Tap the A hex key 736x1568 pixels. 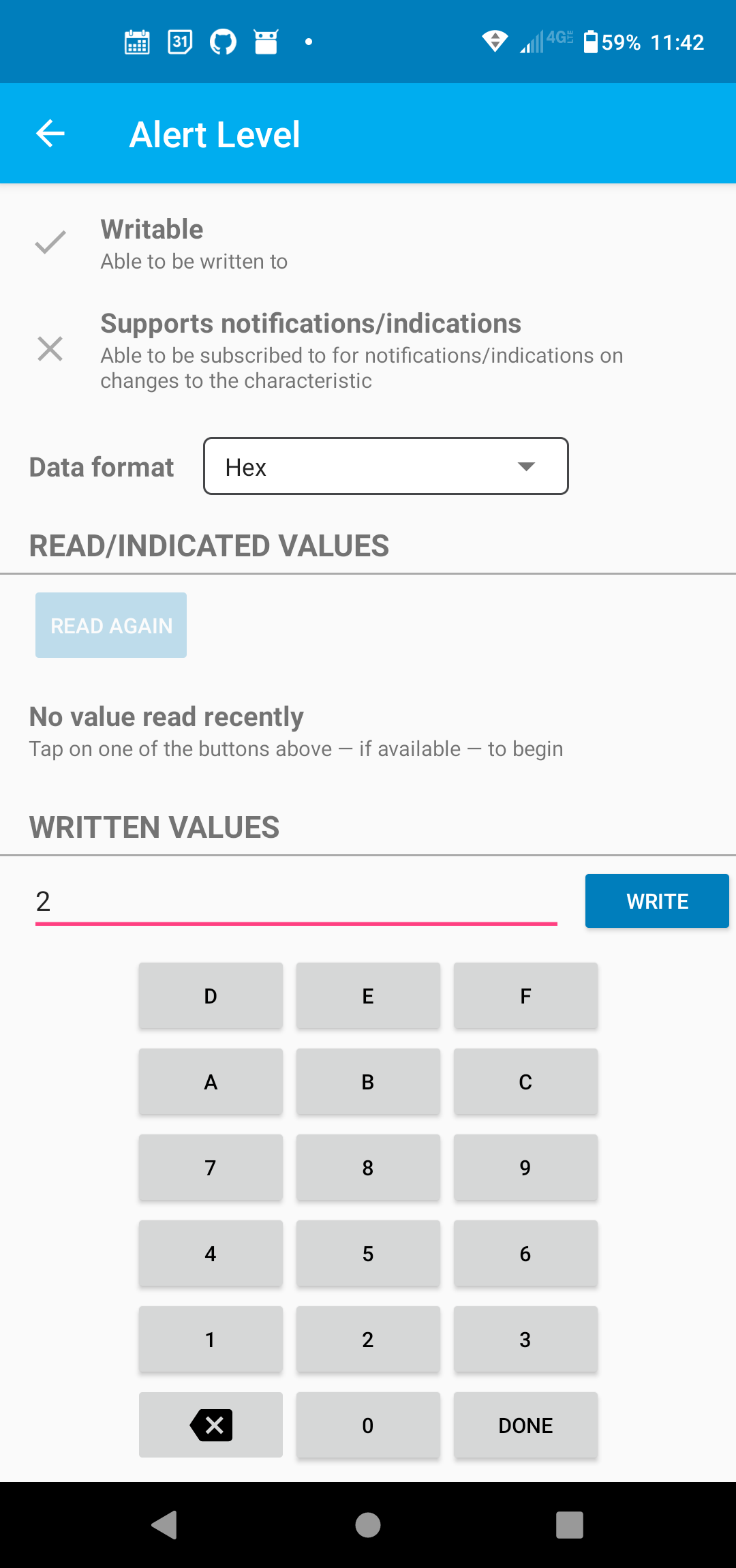pyautogui.click(x=211, y=1081)
